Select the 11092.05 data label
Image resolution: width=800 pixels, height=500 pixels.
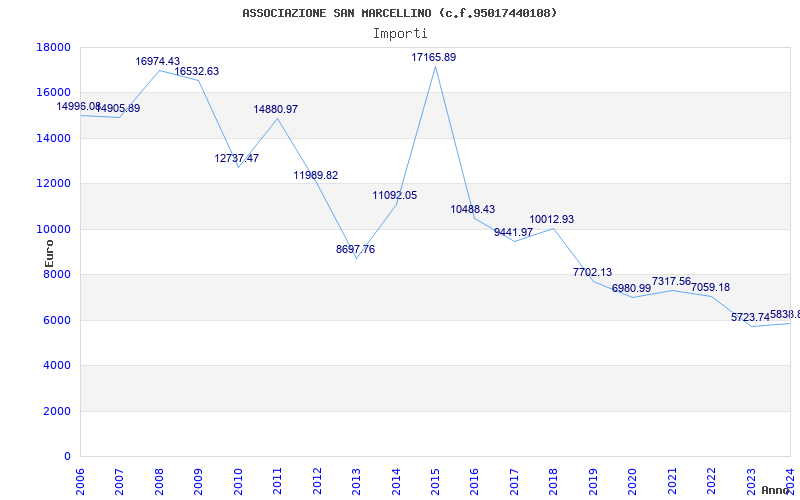pyautogui.click(x=395, y=195)
